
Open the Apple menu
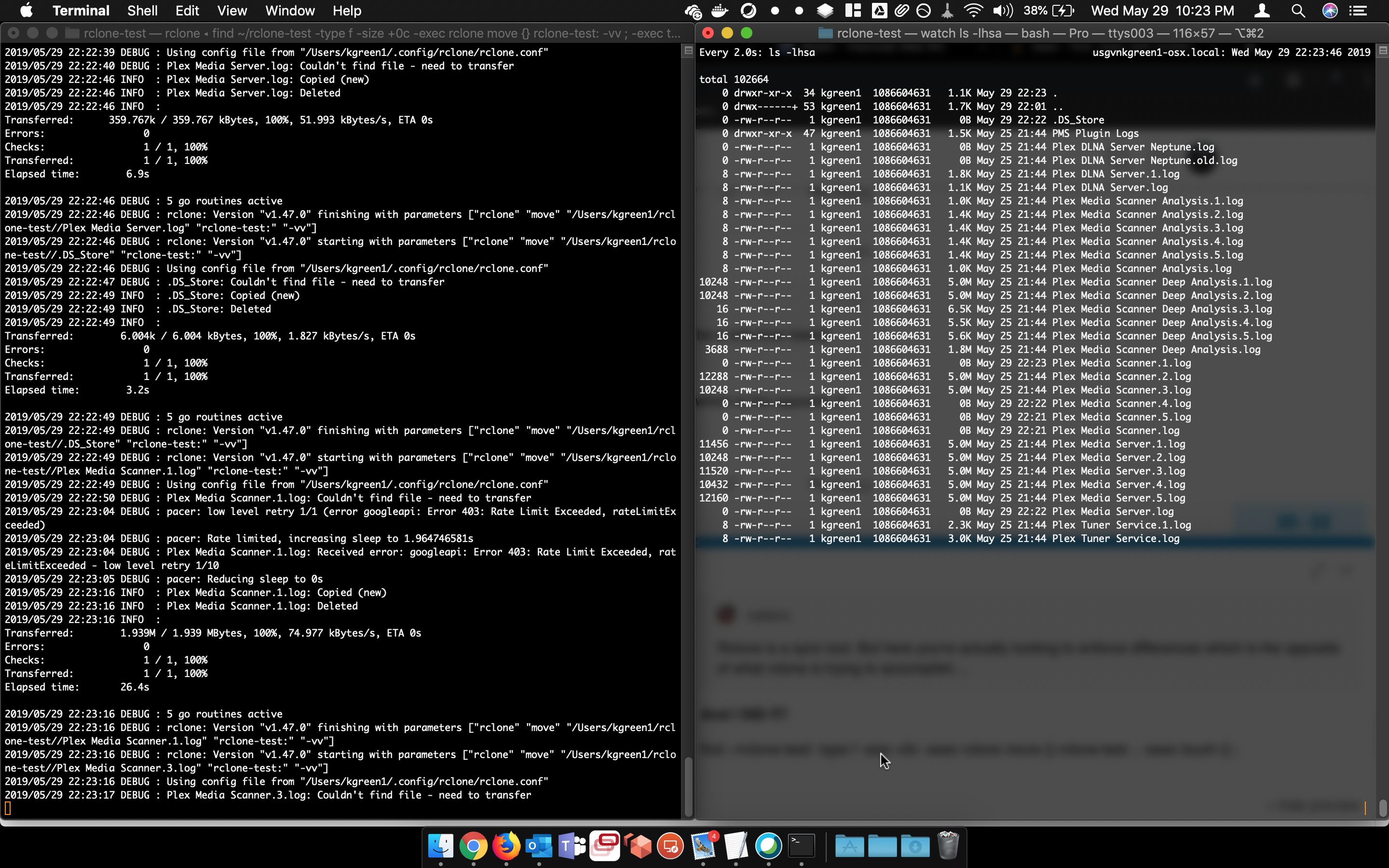pos(27,10)
